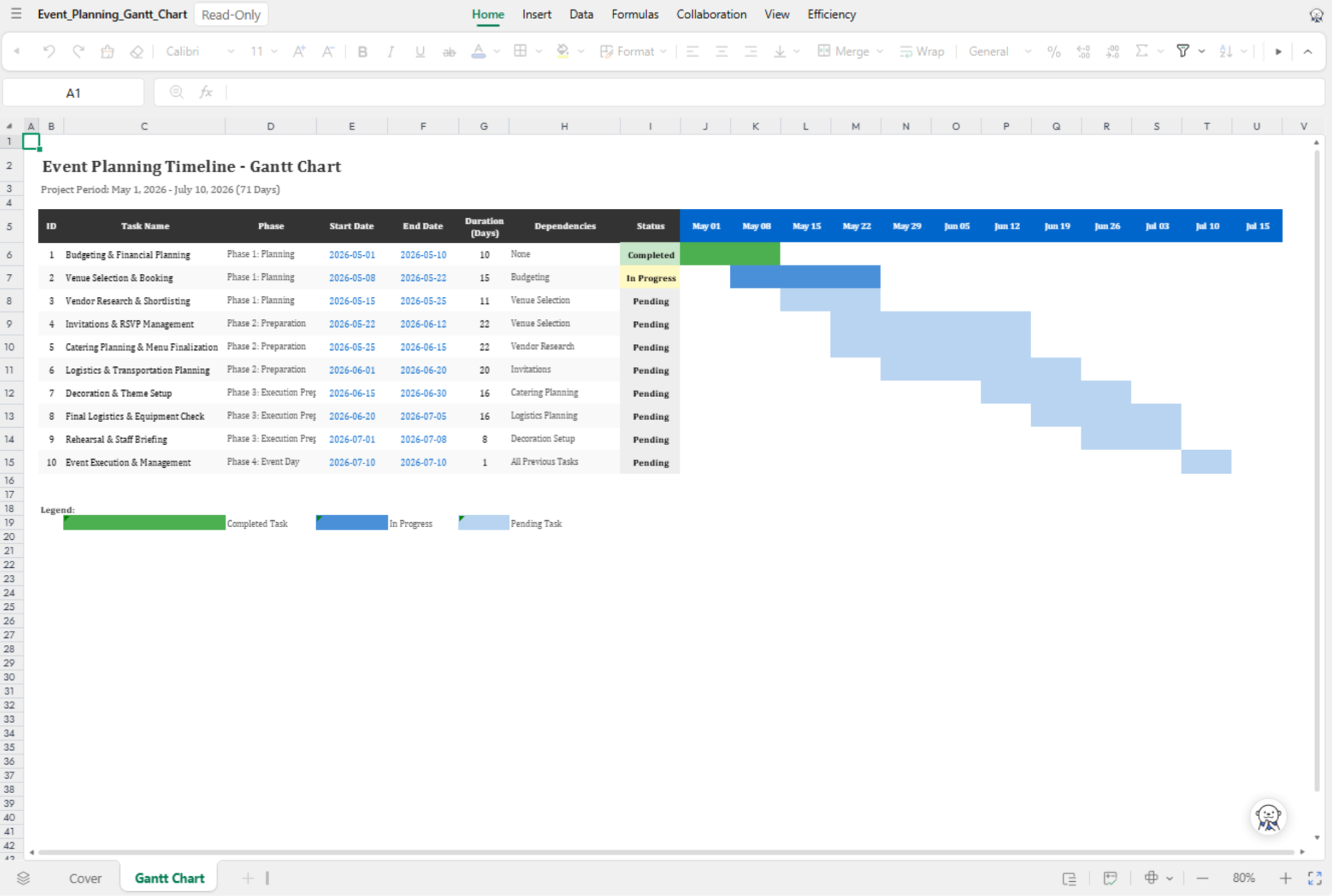
Task: Open the Formulas tab
Action: (x=635, y=14)
